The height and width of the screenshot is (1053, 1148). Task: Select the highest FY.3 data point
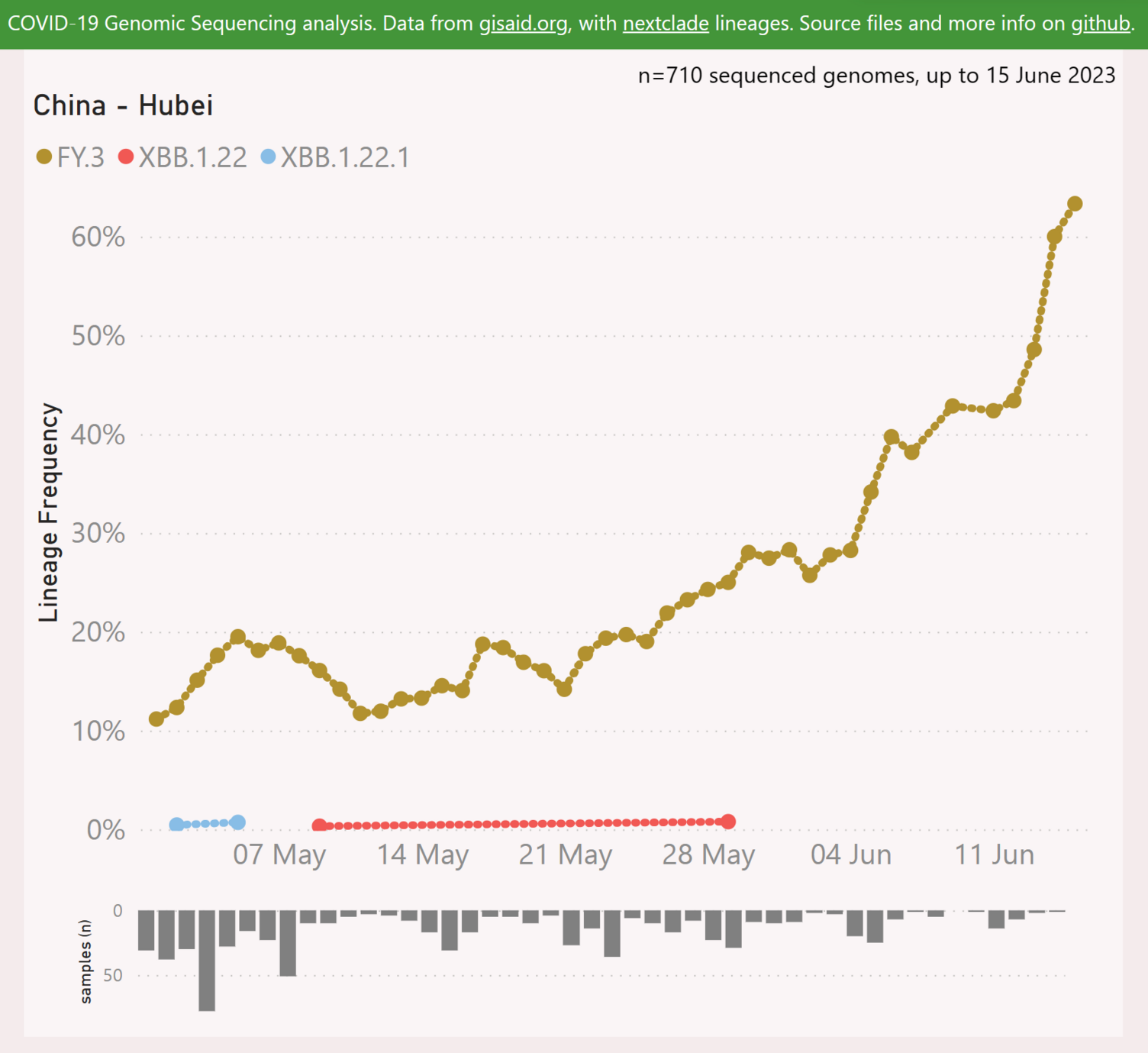click(1075, 204)
